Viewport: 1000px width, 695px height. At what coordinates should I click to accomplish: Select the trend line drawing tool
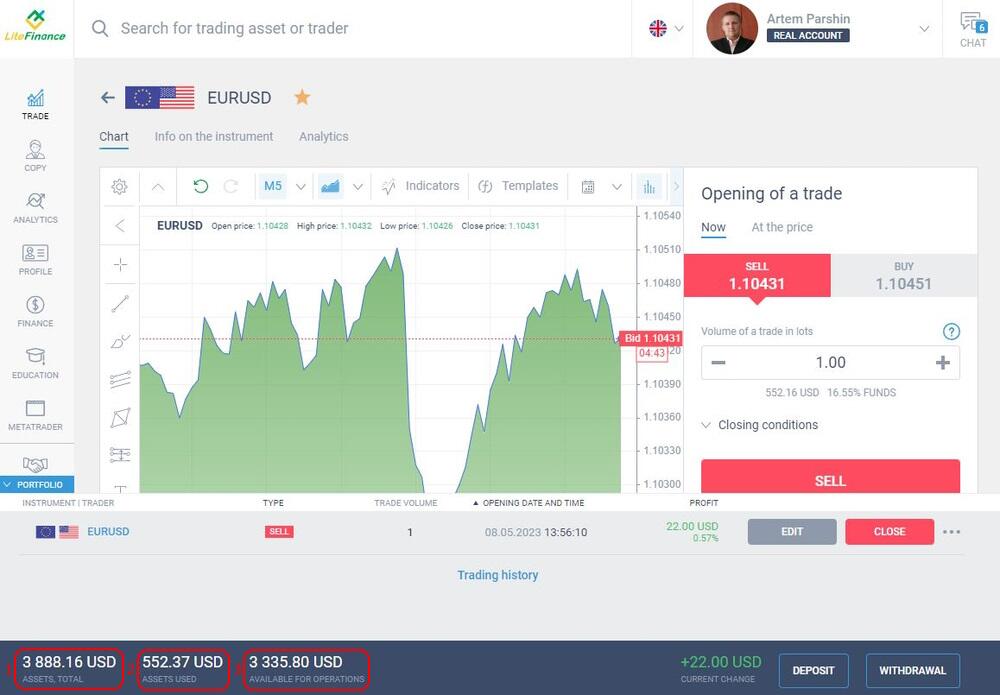pyautogui.click(x=120, y=304)
